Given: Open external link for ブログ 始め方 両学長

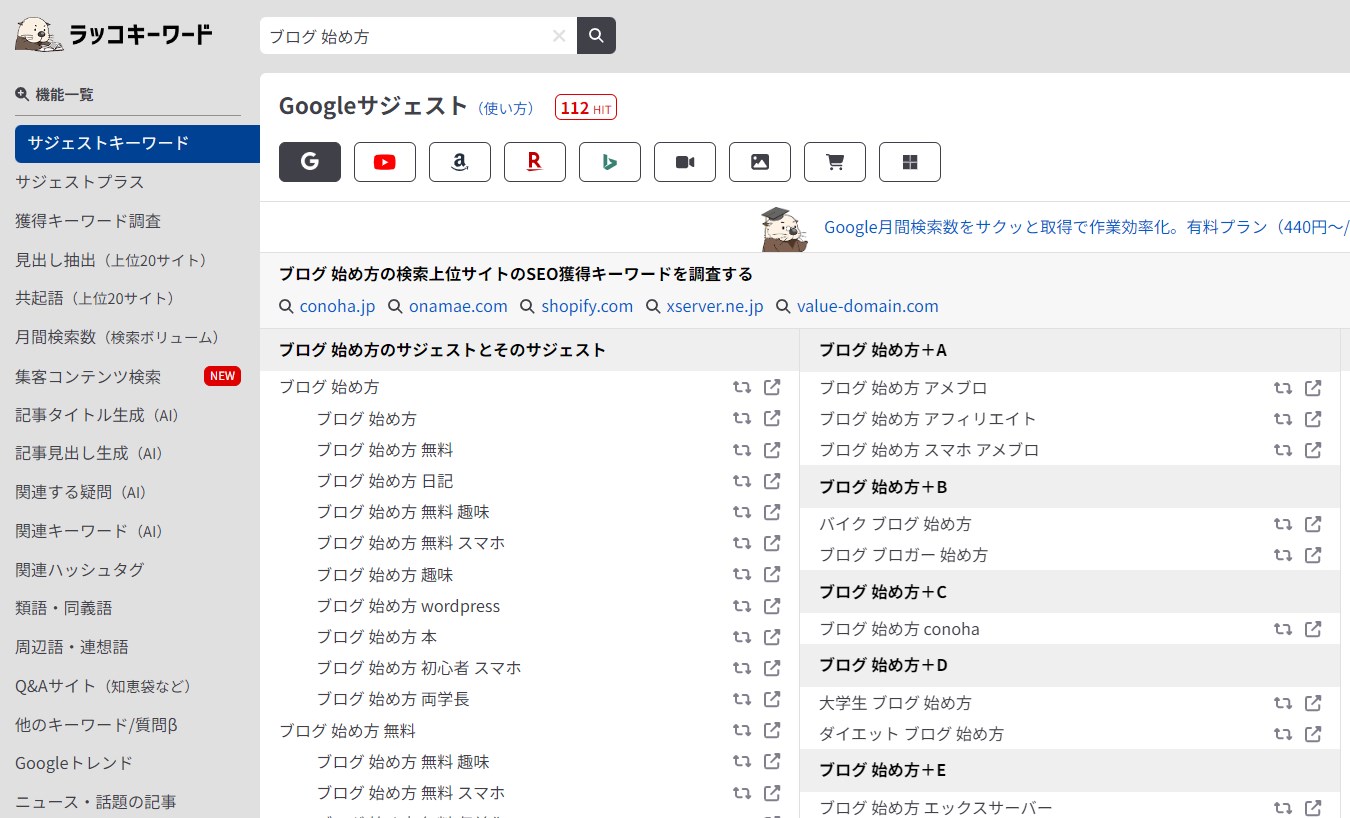Looking at the screenshot, I should pos(772,698).
